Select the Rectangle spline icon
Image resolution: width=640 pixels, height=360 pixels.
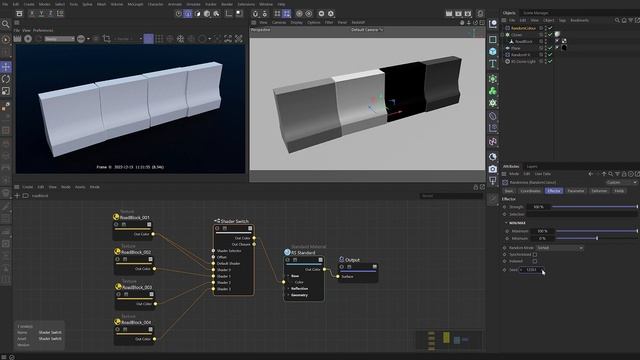493,40
